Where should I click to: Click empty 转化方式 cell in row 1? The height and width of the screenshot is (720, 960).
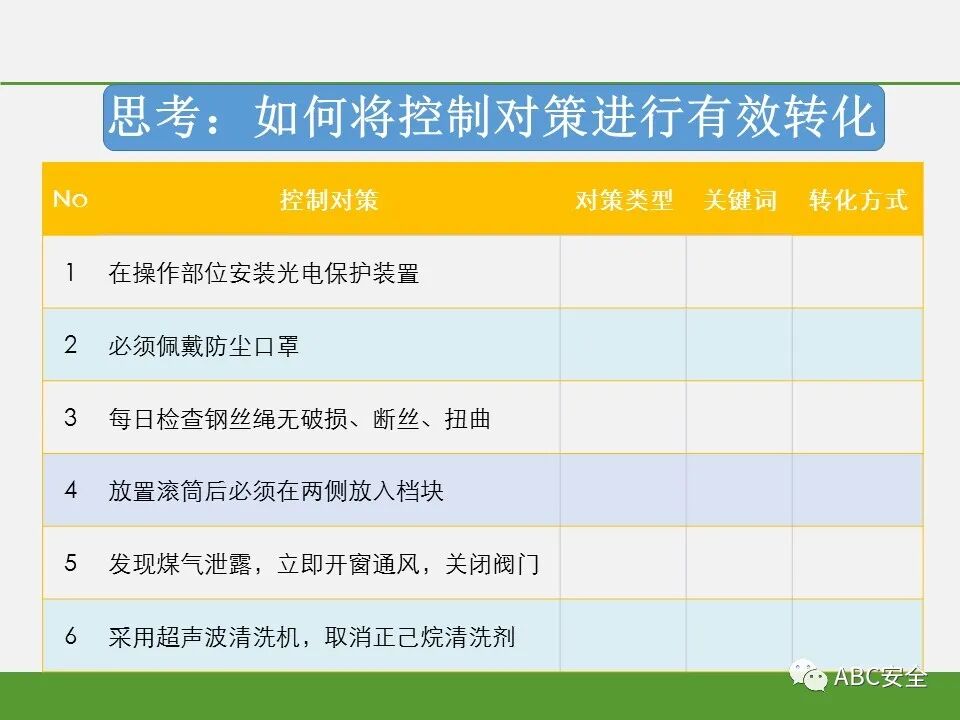click(858, 272)
